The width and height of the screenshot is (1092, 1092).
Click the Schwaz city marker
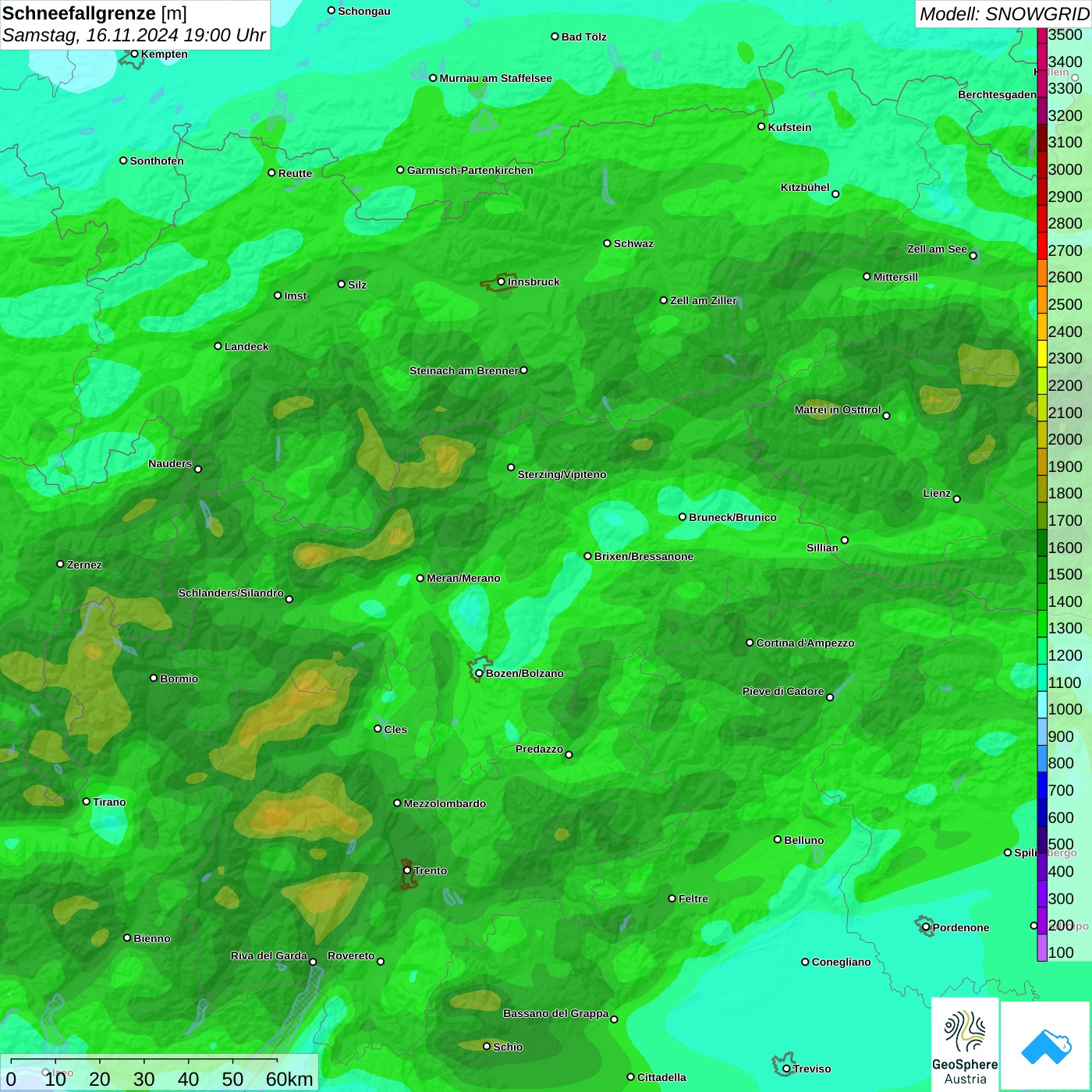[x=607, y=243]
